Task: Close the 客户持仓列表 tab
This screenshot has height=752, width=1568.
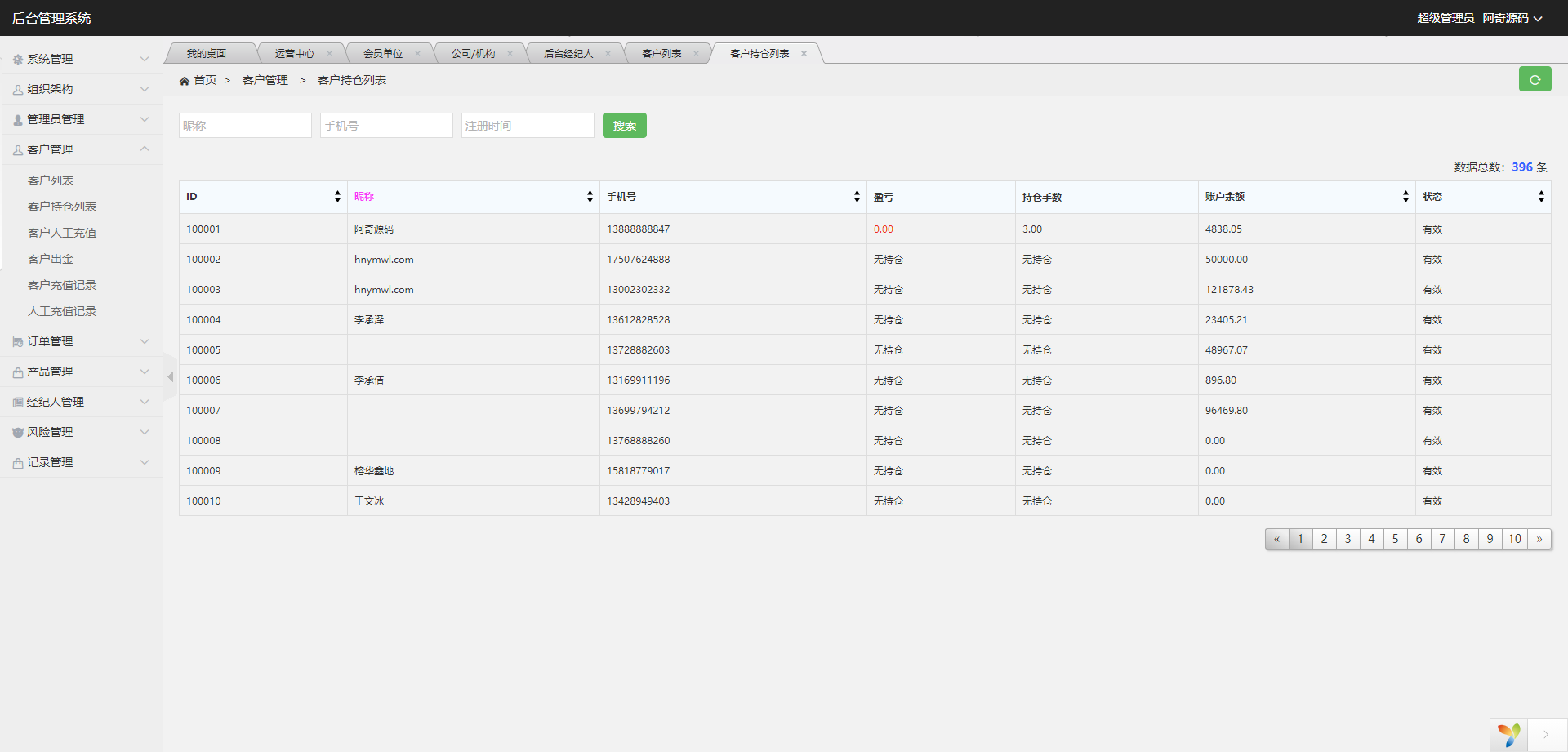Action: tap(804, 54)
